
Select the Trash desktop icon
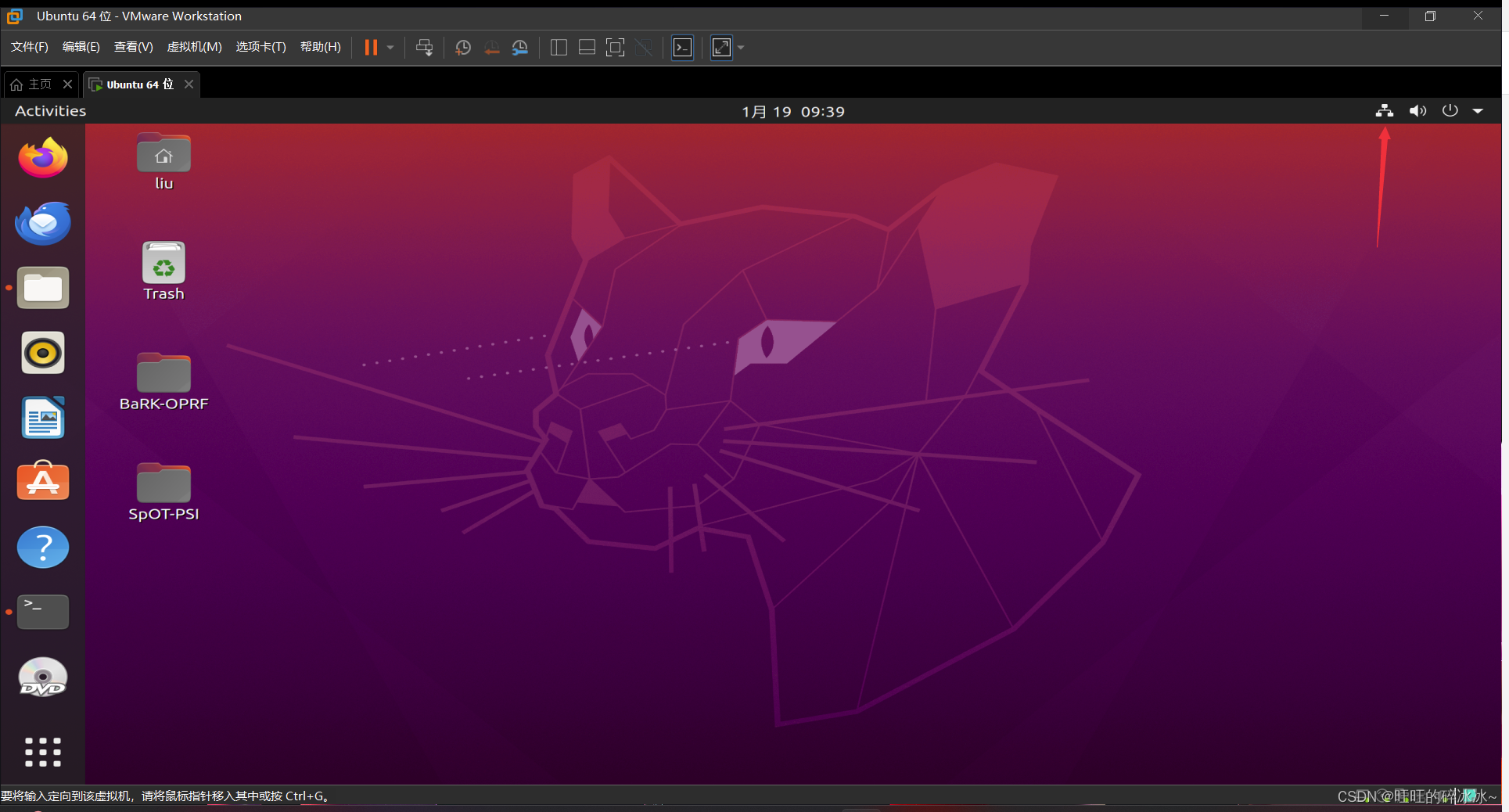[x=163, y=271]
